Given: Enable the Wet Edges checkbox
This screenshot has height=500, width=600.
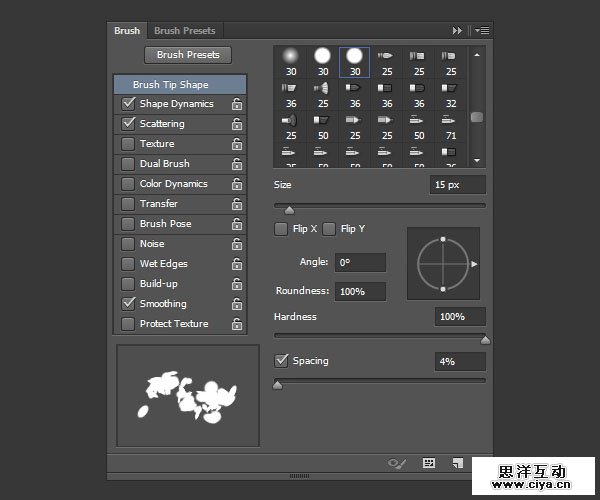Looking at the screenshot, I should [128, 264].
